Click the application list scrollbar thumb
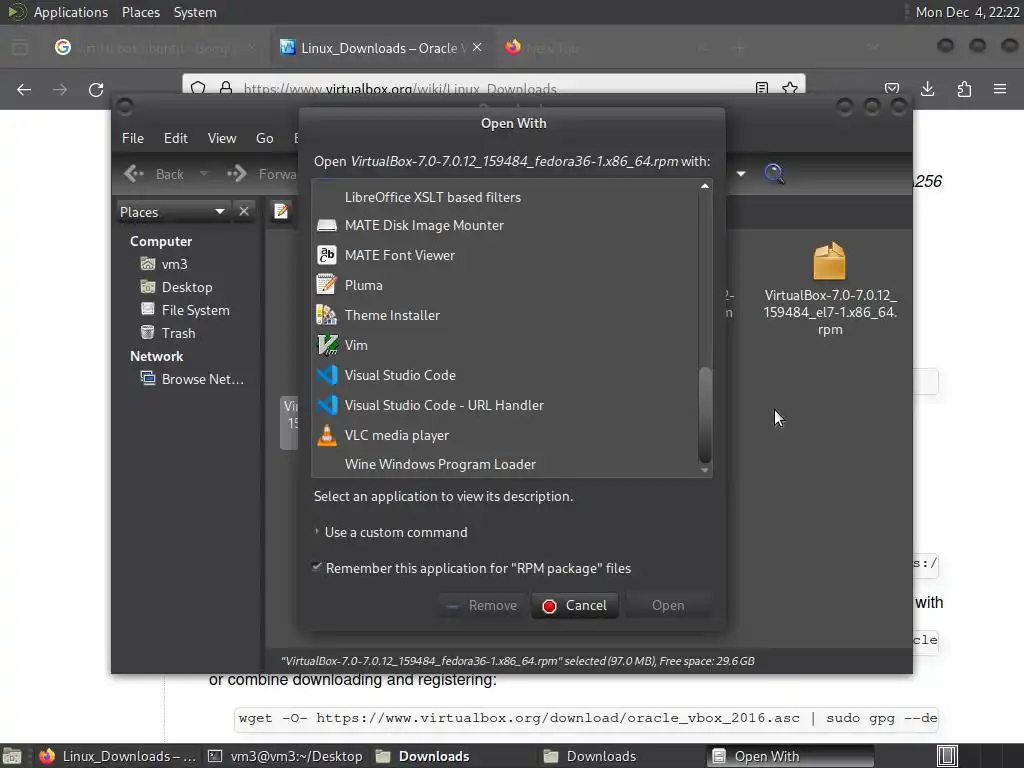 (x=705, y=414)
